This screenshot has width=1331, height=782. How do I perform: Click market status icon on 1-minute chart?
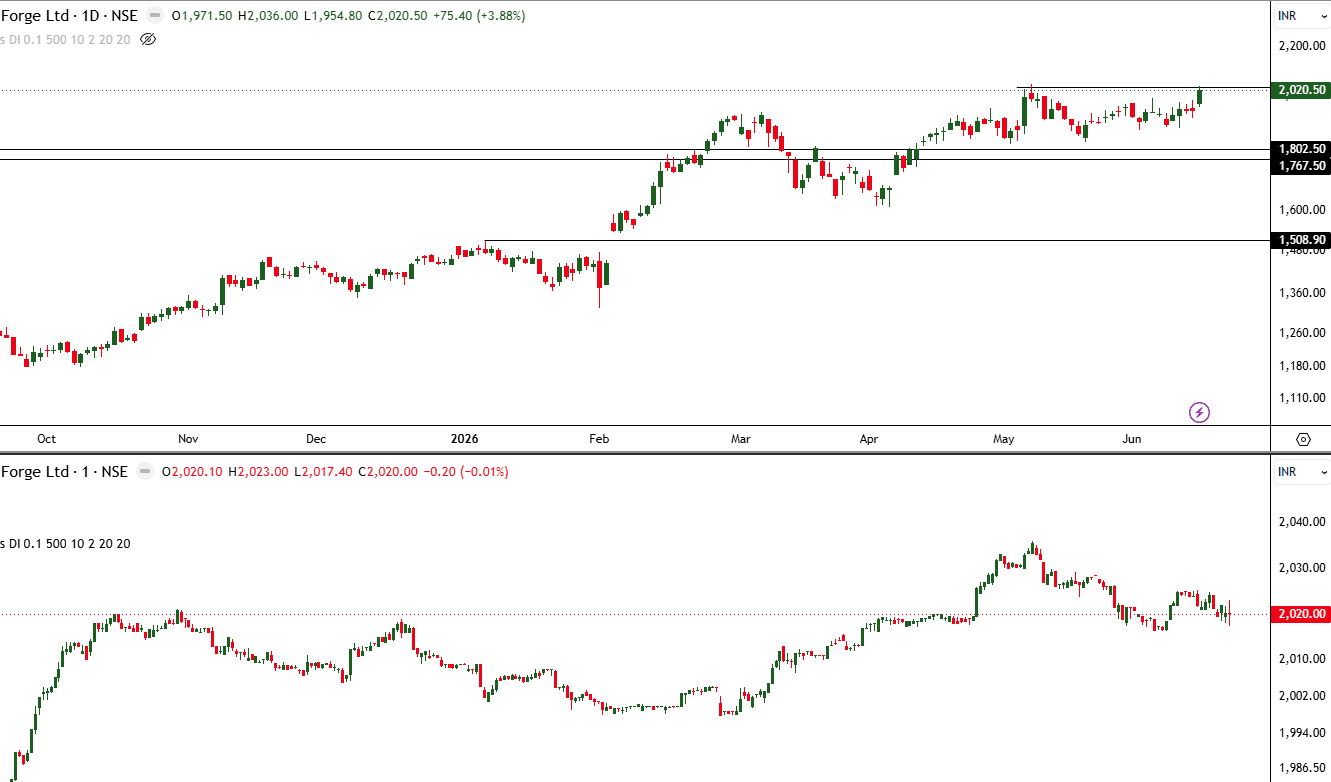pos(145,472)
